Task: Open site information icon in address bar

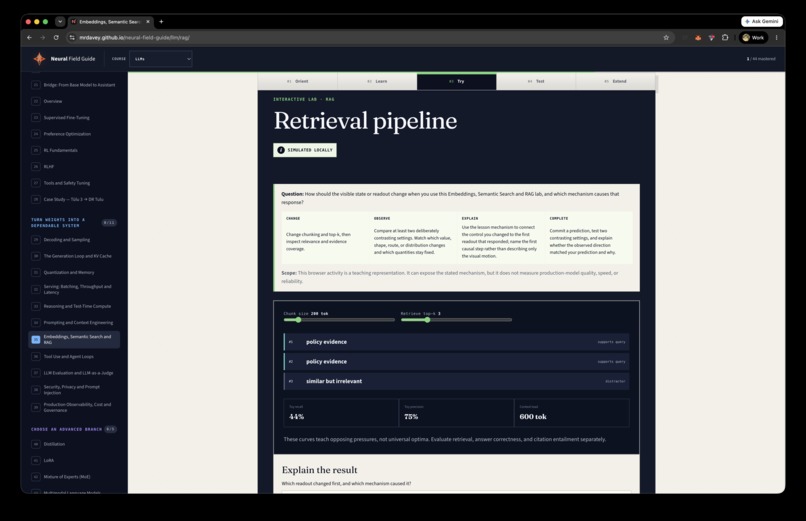Action: point(72,38)
